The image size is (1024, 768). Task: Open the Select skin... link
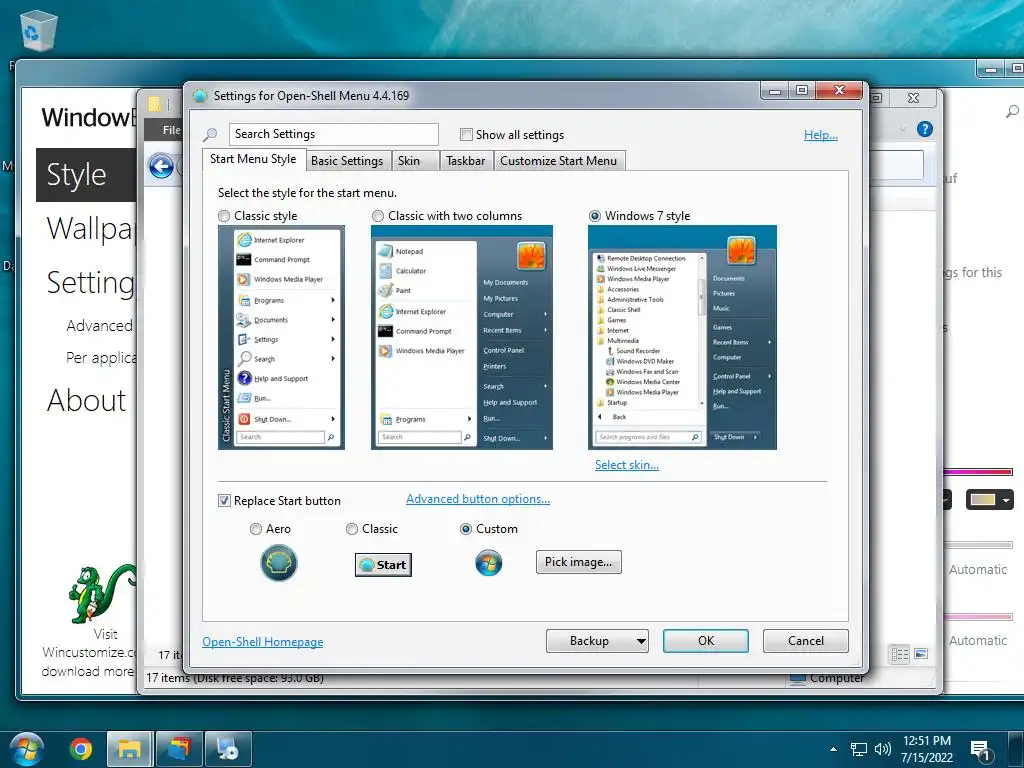(x=627, y=465)
